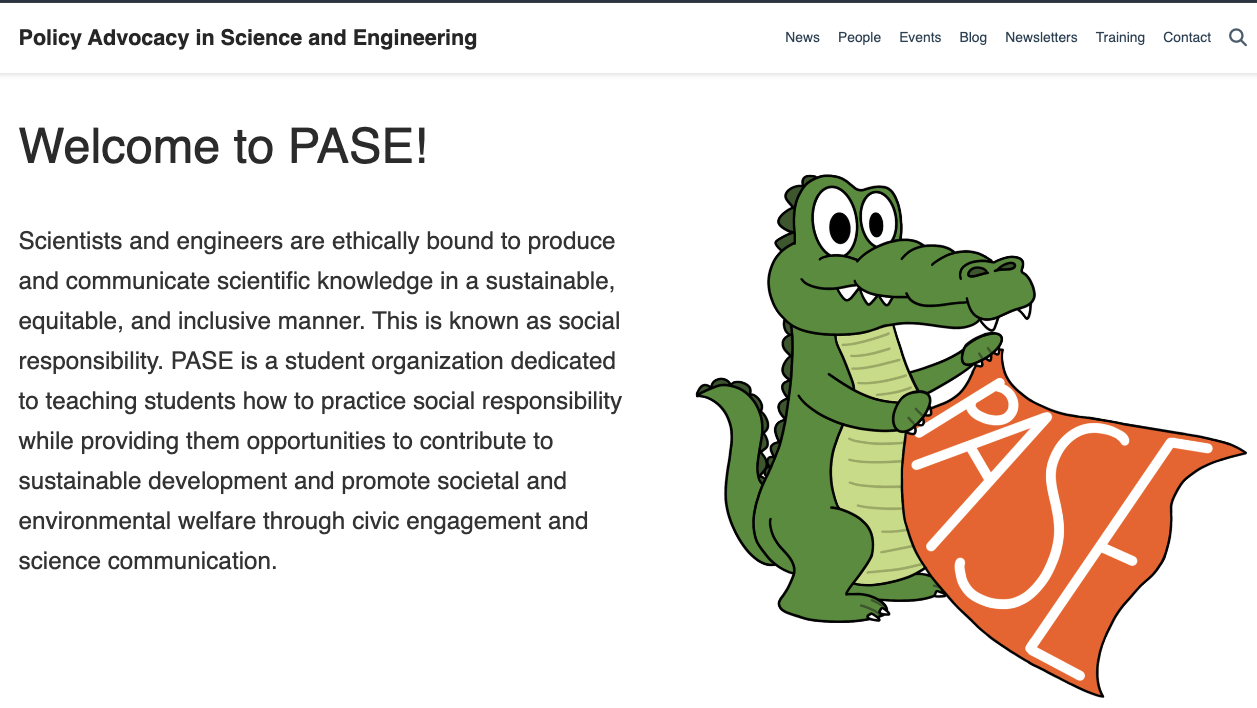
Task: Open the News page
Action: [802, 38]
